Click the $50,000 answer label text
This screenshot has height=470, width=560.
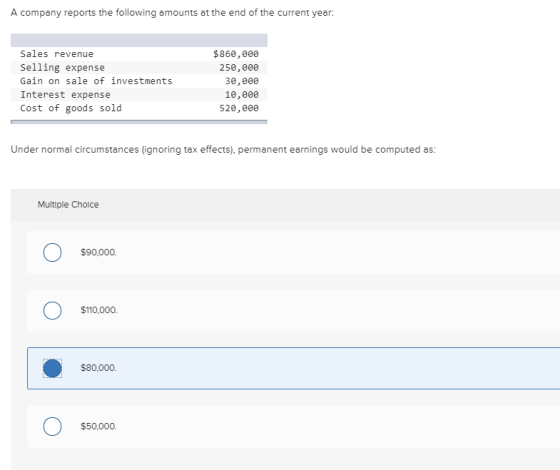coord(99,426)
